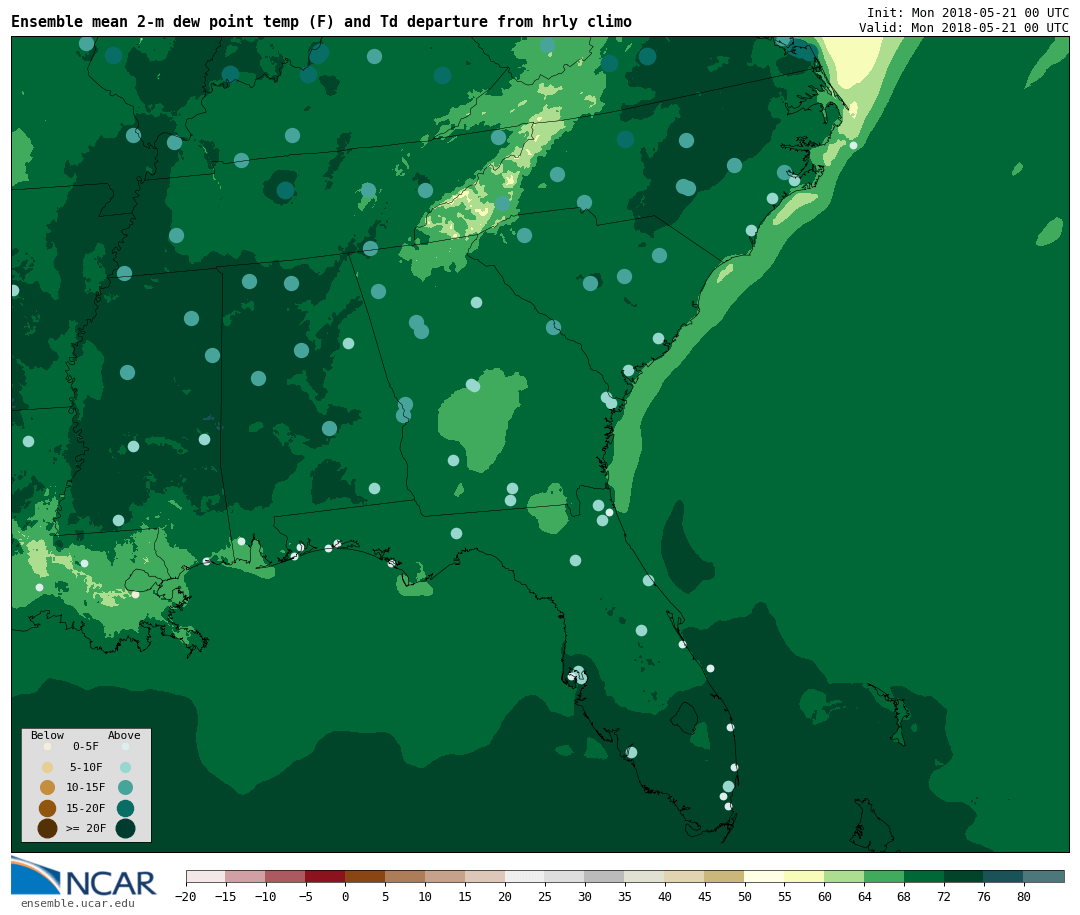This screenshot has width=1080, height=915.
Task: Click the '15-20F' legend label
Action: click(x=86, y=808)
